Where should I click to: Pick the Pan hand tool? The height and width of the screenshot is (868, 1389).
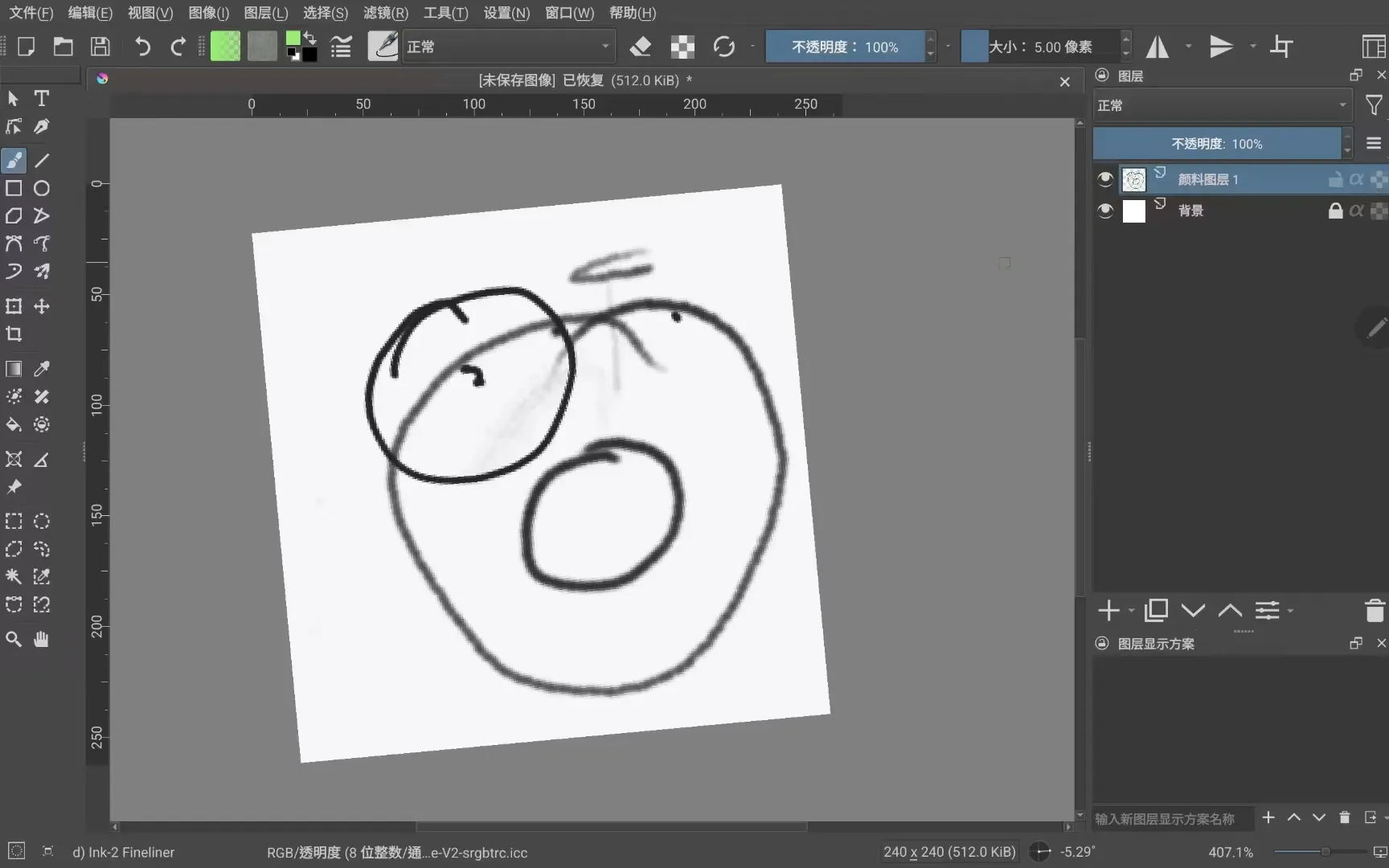pyautogui.click(x=42, y=639)
